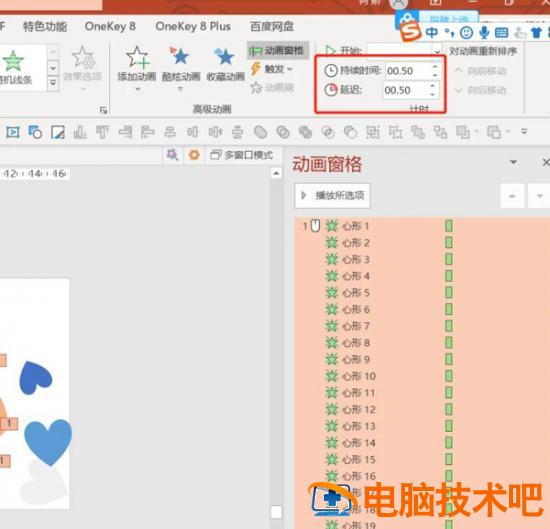Click the group objects icon
This screenshot has width=550, height=529.
click(x=373, y=132)
